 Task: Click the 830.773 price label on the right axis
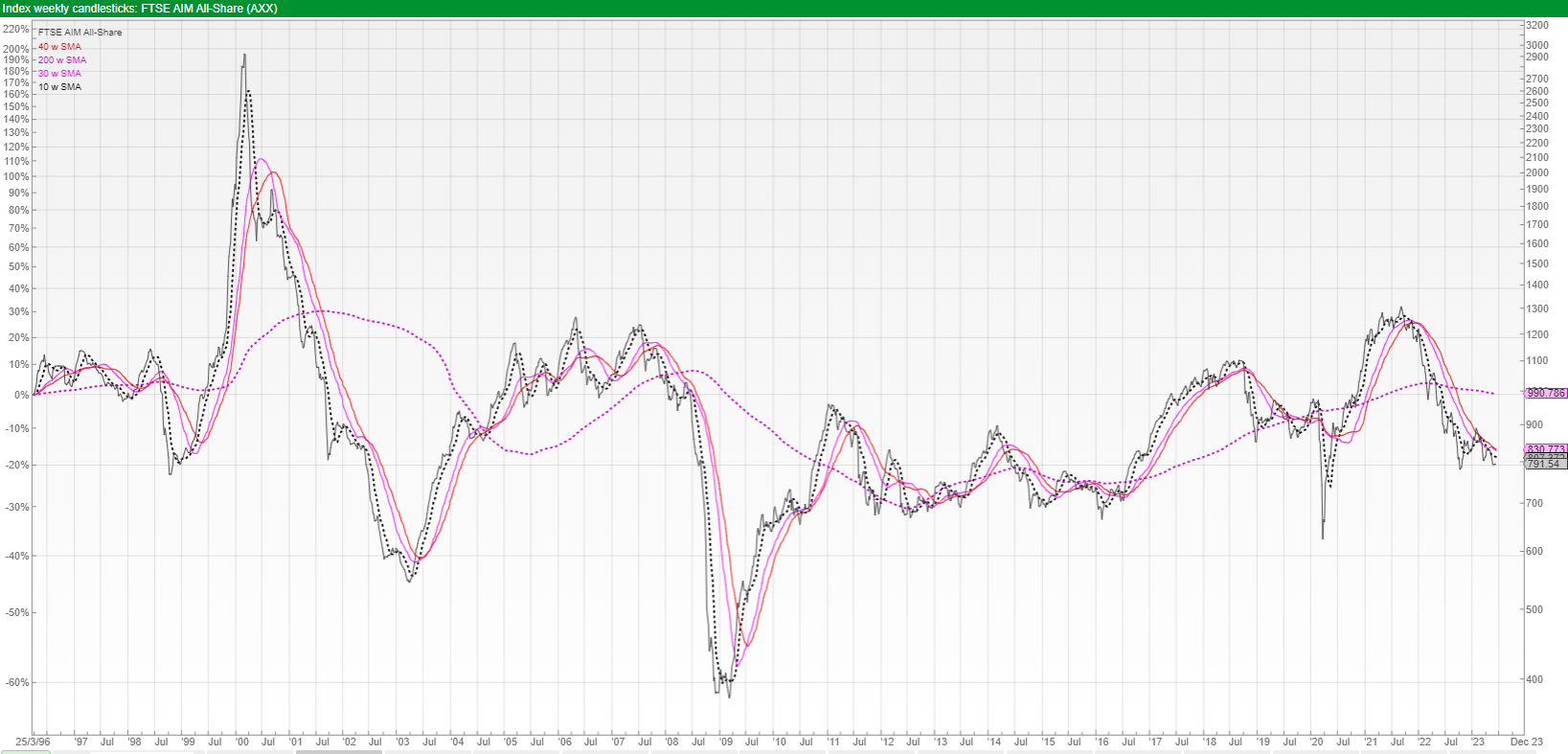coord(1546,449)
